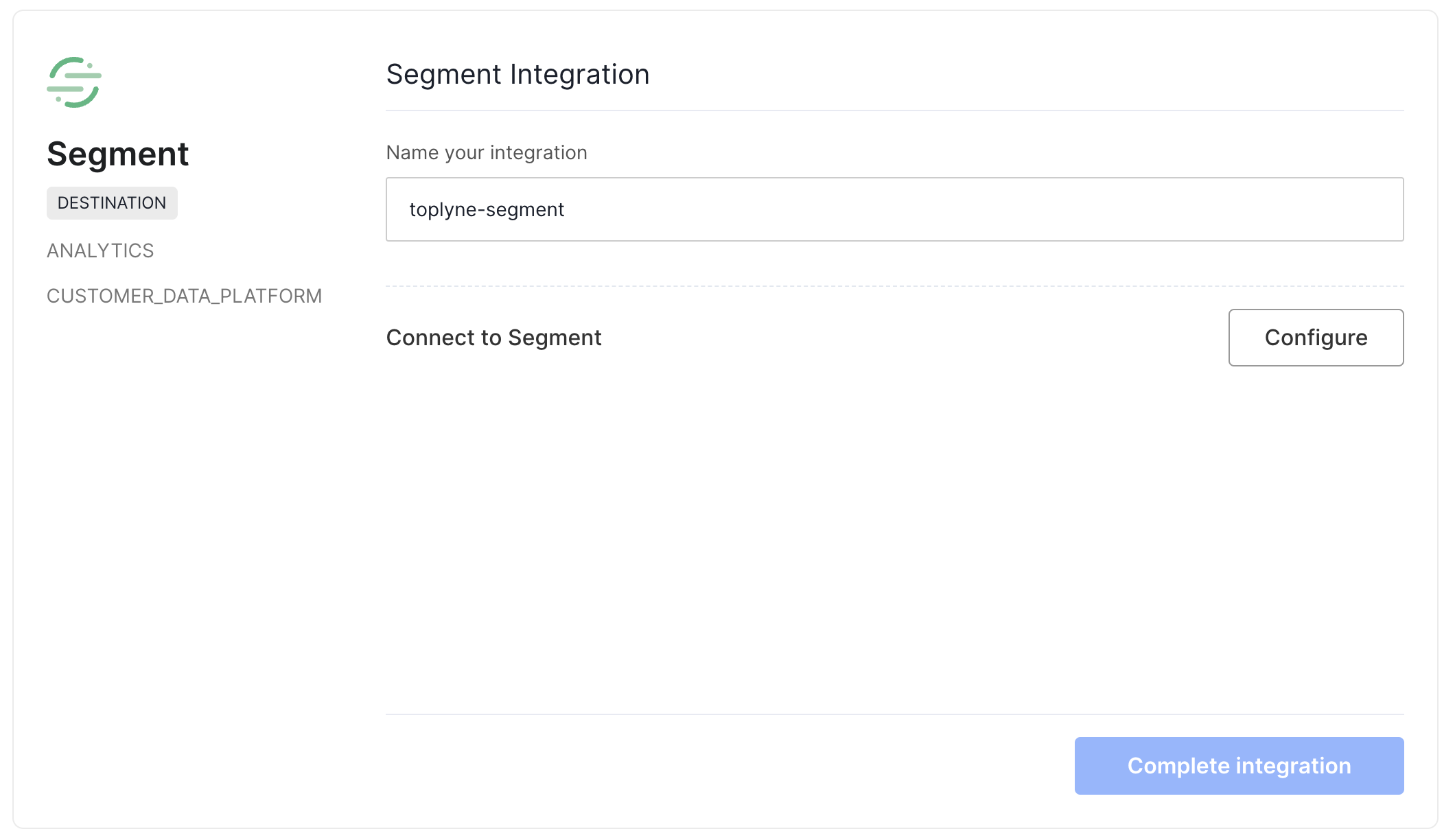Click the Connect to Segment text
Image resolution: width=1455 pixels, height=840 pixels.
(493, 338)
